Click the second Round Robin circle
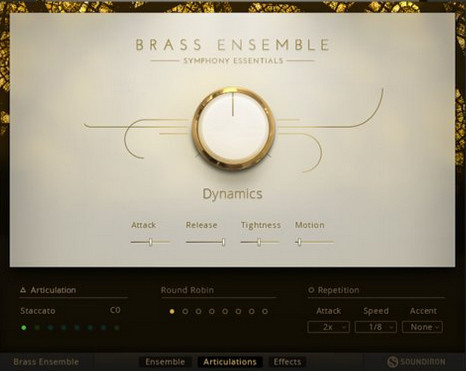 point(185,312)
